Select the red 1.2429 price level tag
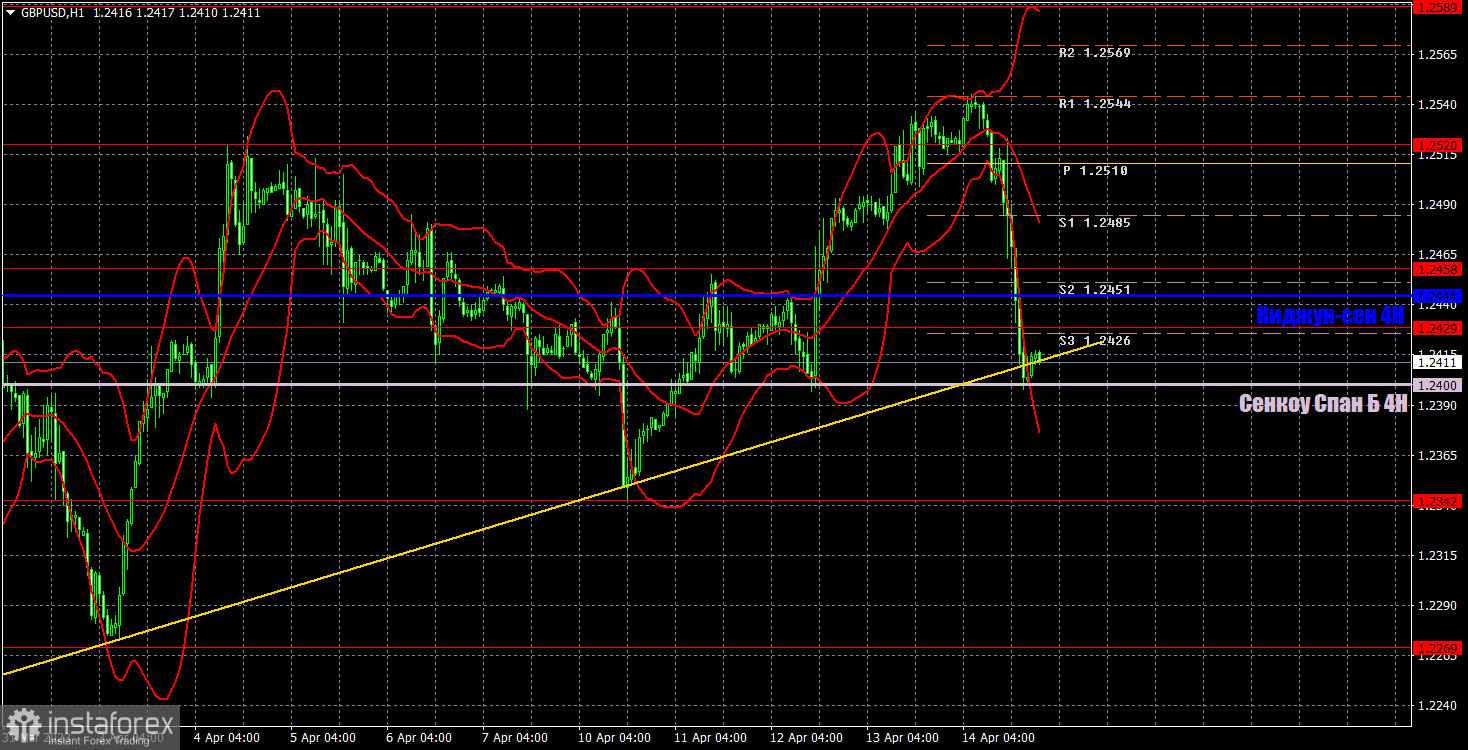1468x750 pixels. coord(1439,328)
